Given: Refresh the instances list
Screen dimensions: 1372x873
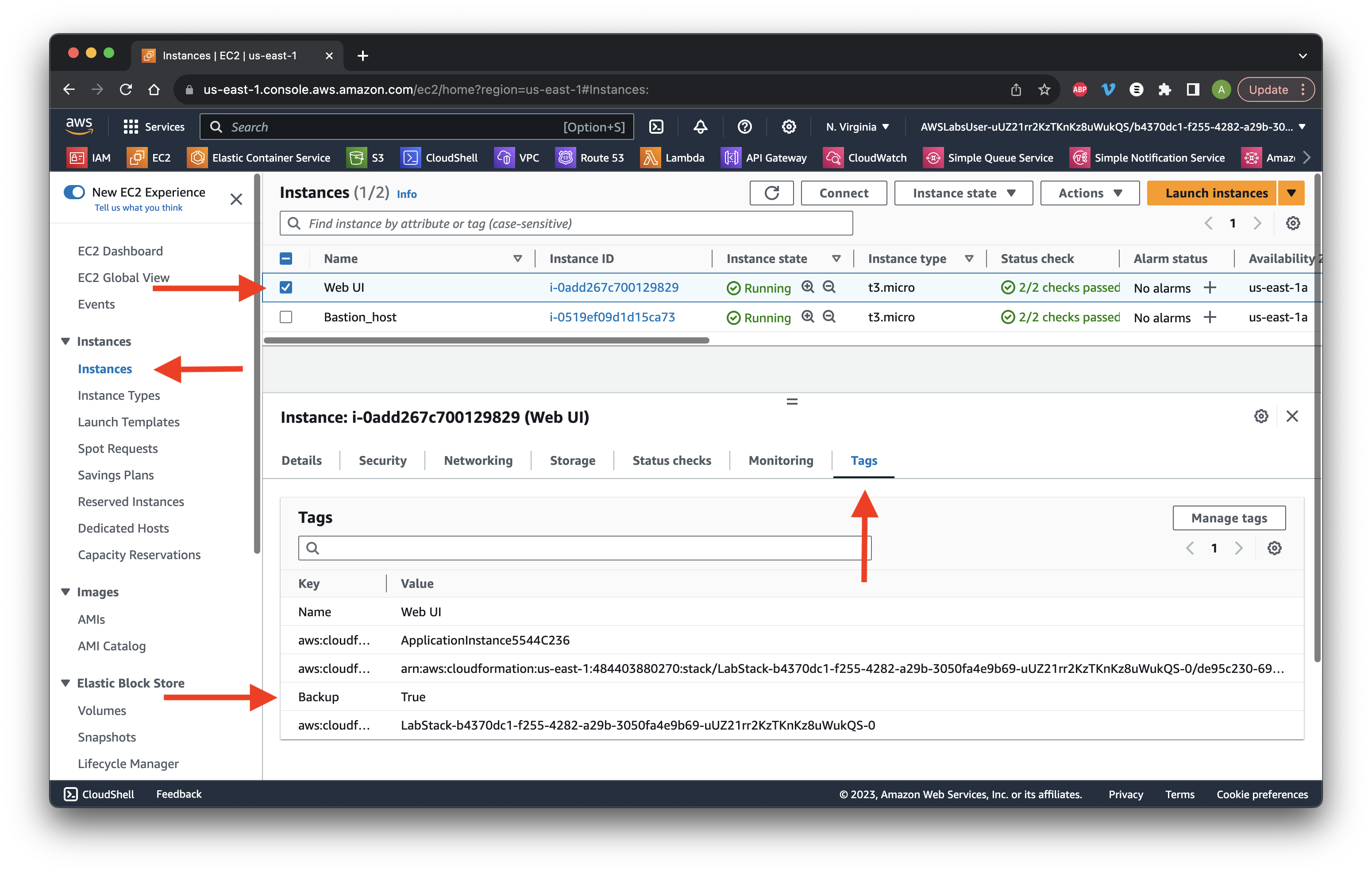Looking at the screenshot, I should coord(771,193).
